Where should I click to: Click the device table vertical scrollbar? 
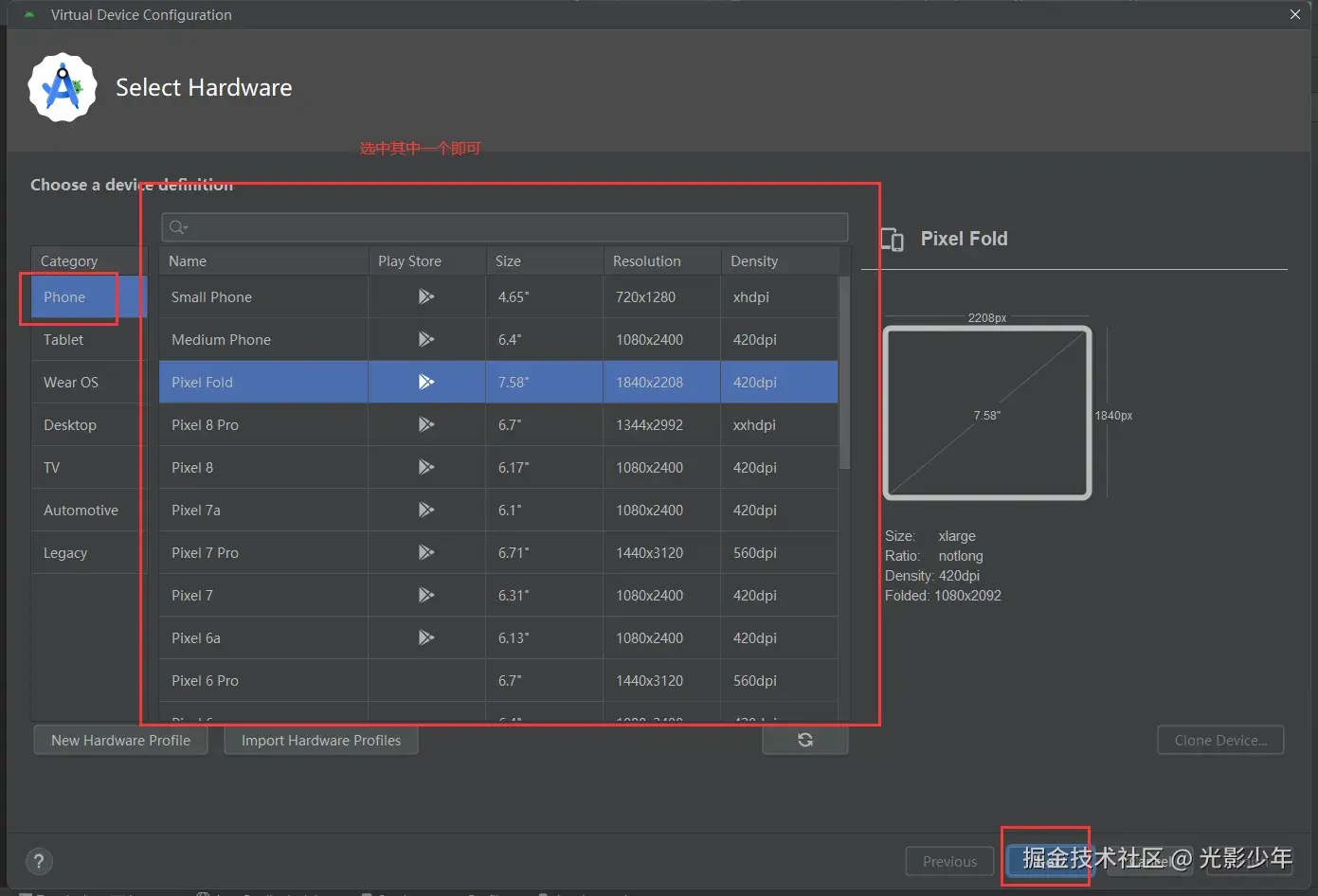coord(844,371)
